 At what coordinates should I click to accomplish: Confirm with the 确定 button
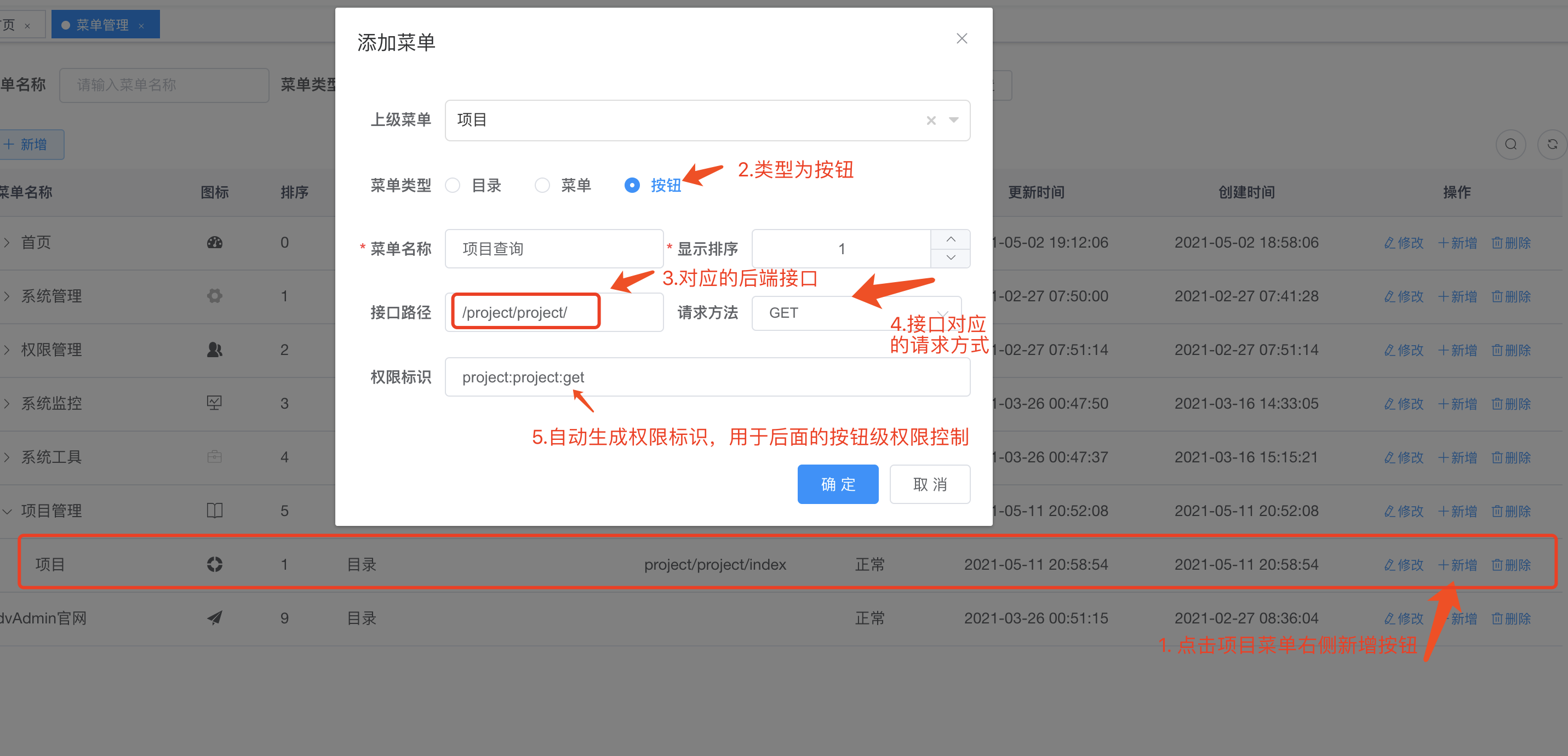click(x=838, y=484)
